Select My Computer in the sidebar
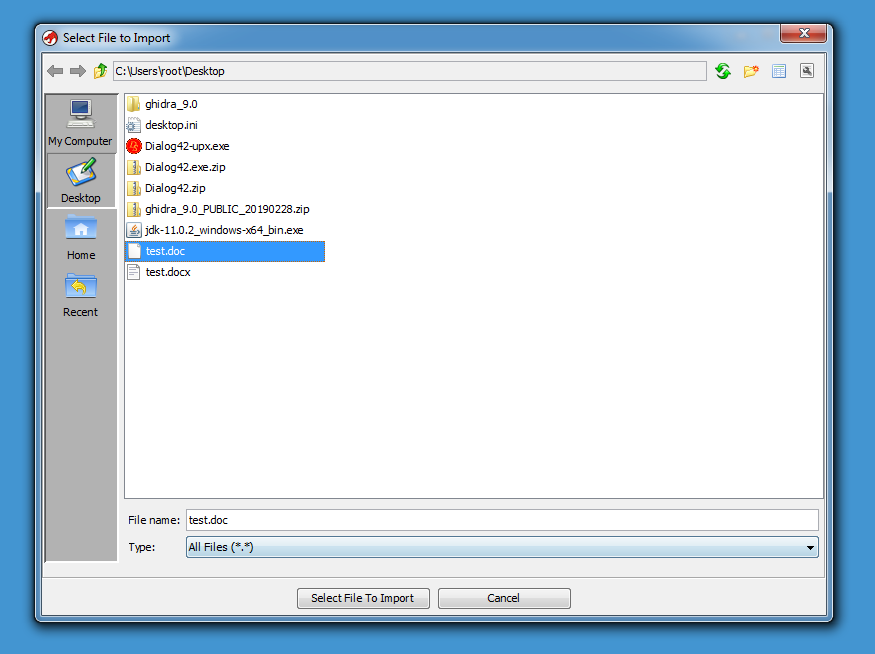This screenshot has height=654, width=875. point(80,123)
